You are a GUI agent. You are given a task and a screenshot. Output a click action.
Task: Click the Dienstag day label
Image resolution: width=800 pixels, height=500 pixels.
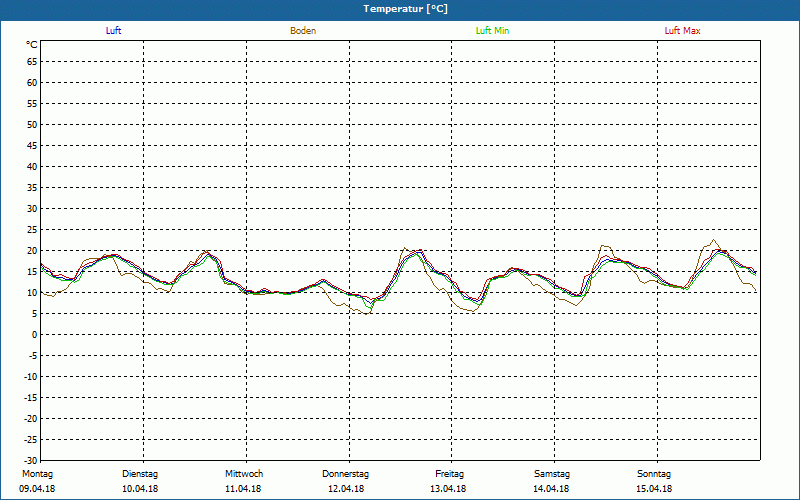tap(140, 474)
